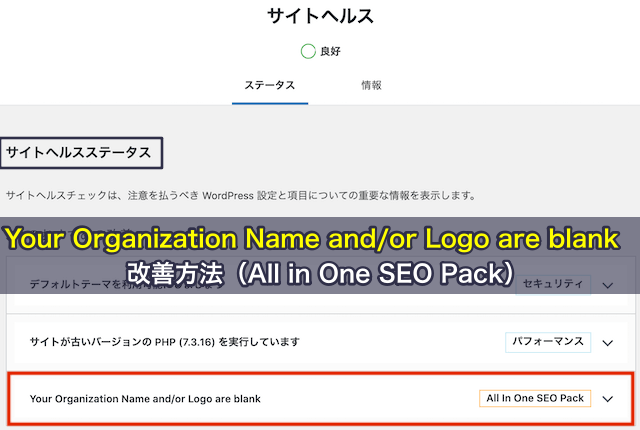Viewport: 640px width, 430px height.
Task: Click the サイトヘルスステータス section heading
Action: click(80, 153)
